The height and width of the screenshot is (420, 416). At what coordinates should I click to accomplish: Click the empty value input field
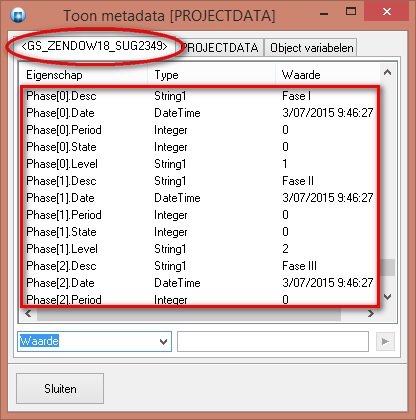(x=273, y=341)
